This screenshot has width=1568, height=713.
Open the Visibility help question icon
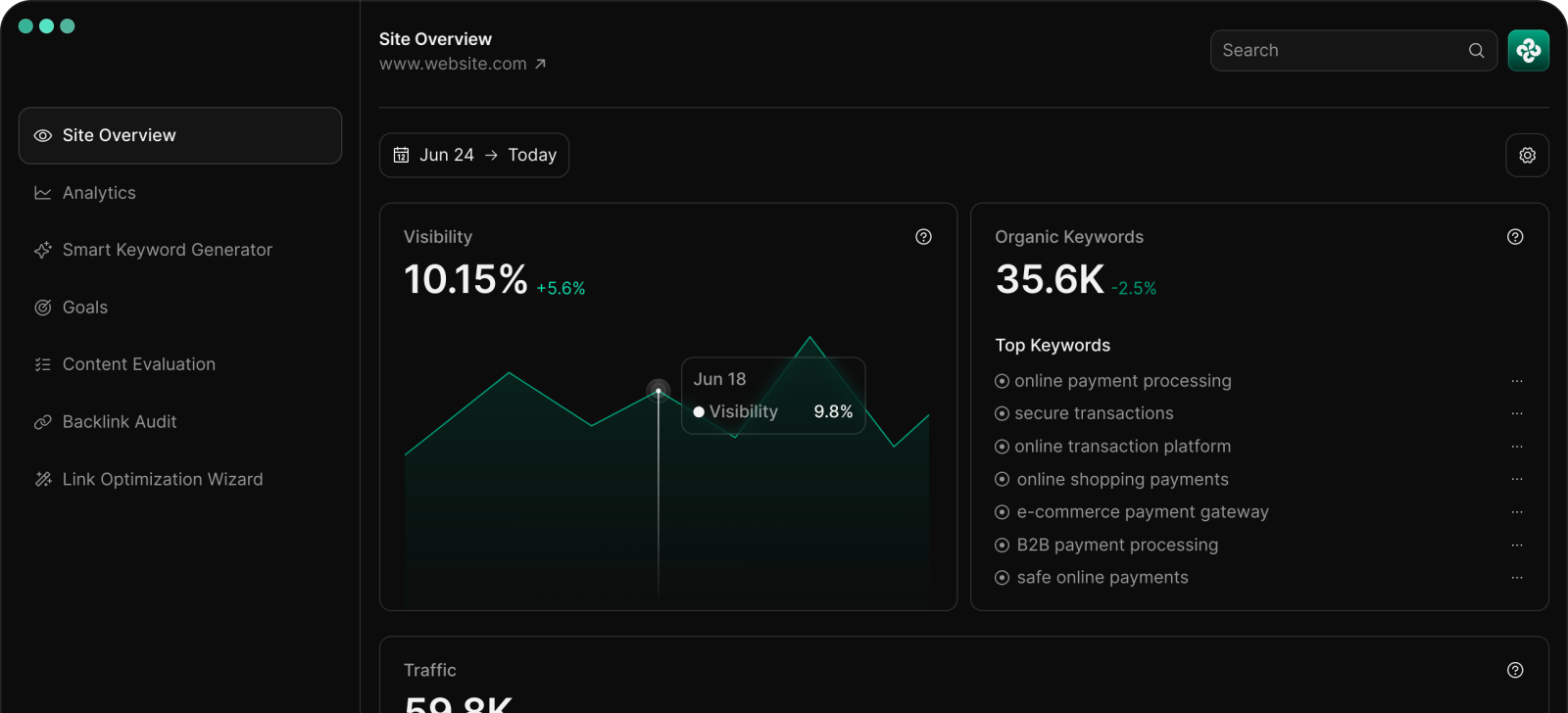(x=923, y=237)
